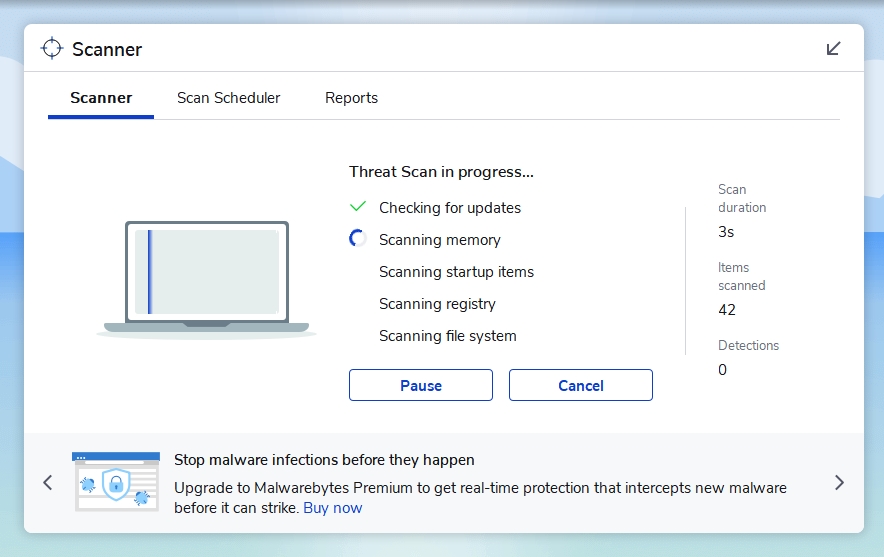The width and height of the screenshot is (884, 557).
Task: Advance to the next promotional banner
Action: coord(839,483)
